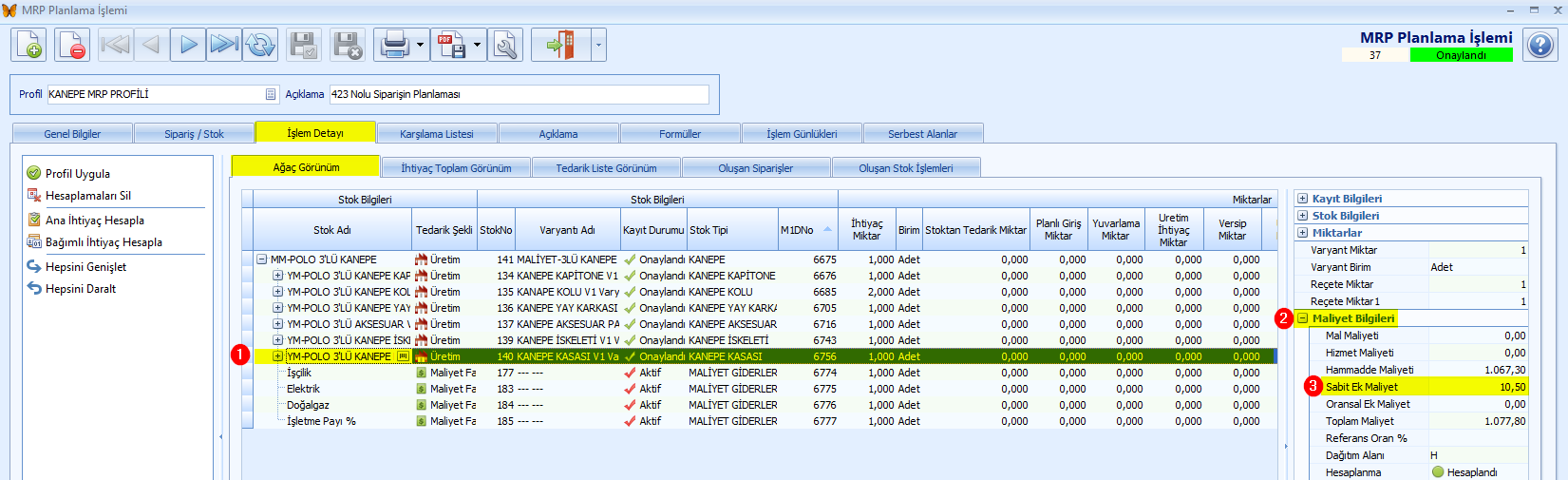Viewport: 1568px width, 480px height.
Task: Select the İhtiyaç Toplam Görünüm sub-tab
Action: [x=456, y=168]
